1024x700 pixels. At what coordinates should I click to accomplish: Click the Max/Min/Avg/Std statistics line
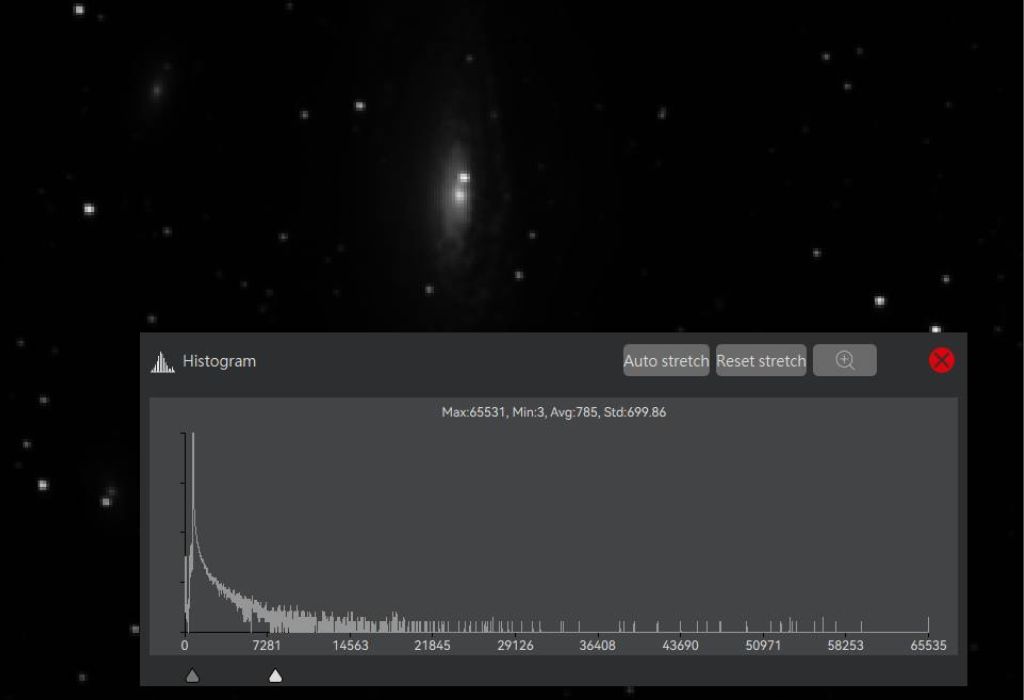(x=553, y=412)
